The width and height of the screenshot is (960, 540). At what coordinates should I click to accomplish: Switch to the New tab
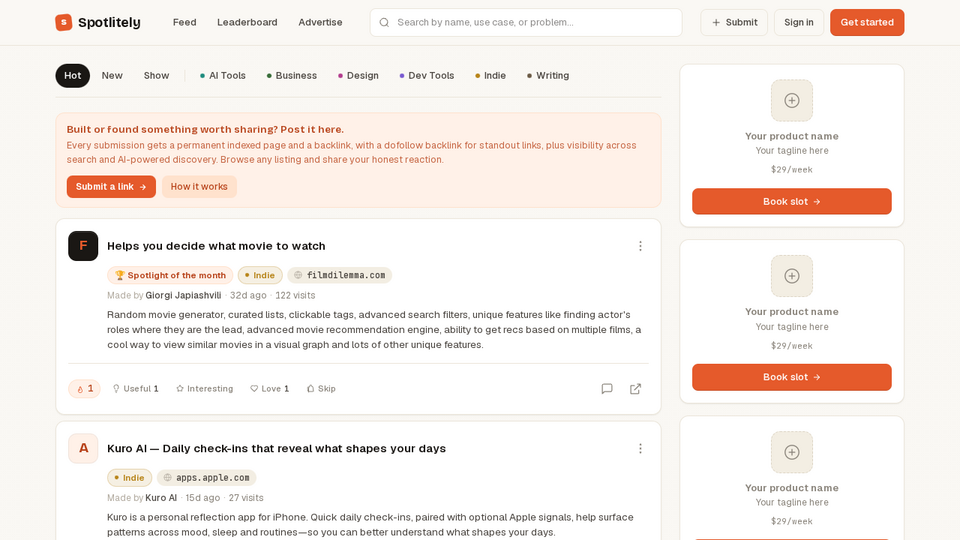(x=112, y=76)
